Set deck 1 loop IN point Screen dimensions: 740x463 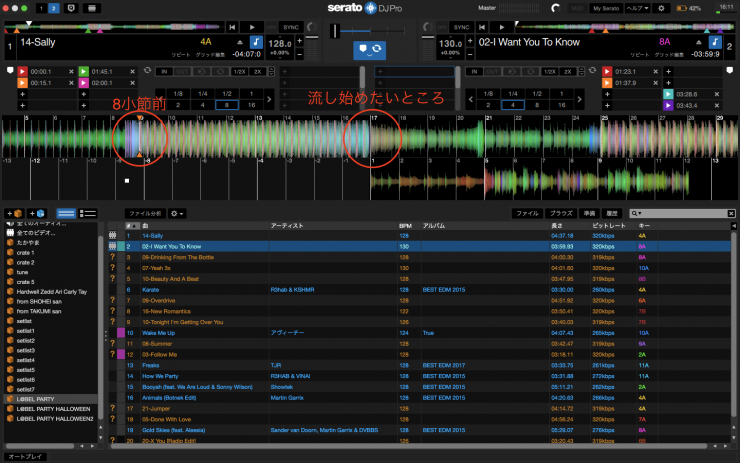click(x=164, y=72)
